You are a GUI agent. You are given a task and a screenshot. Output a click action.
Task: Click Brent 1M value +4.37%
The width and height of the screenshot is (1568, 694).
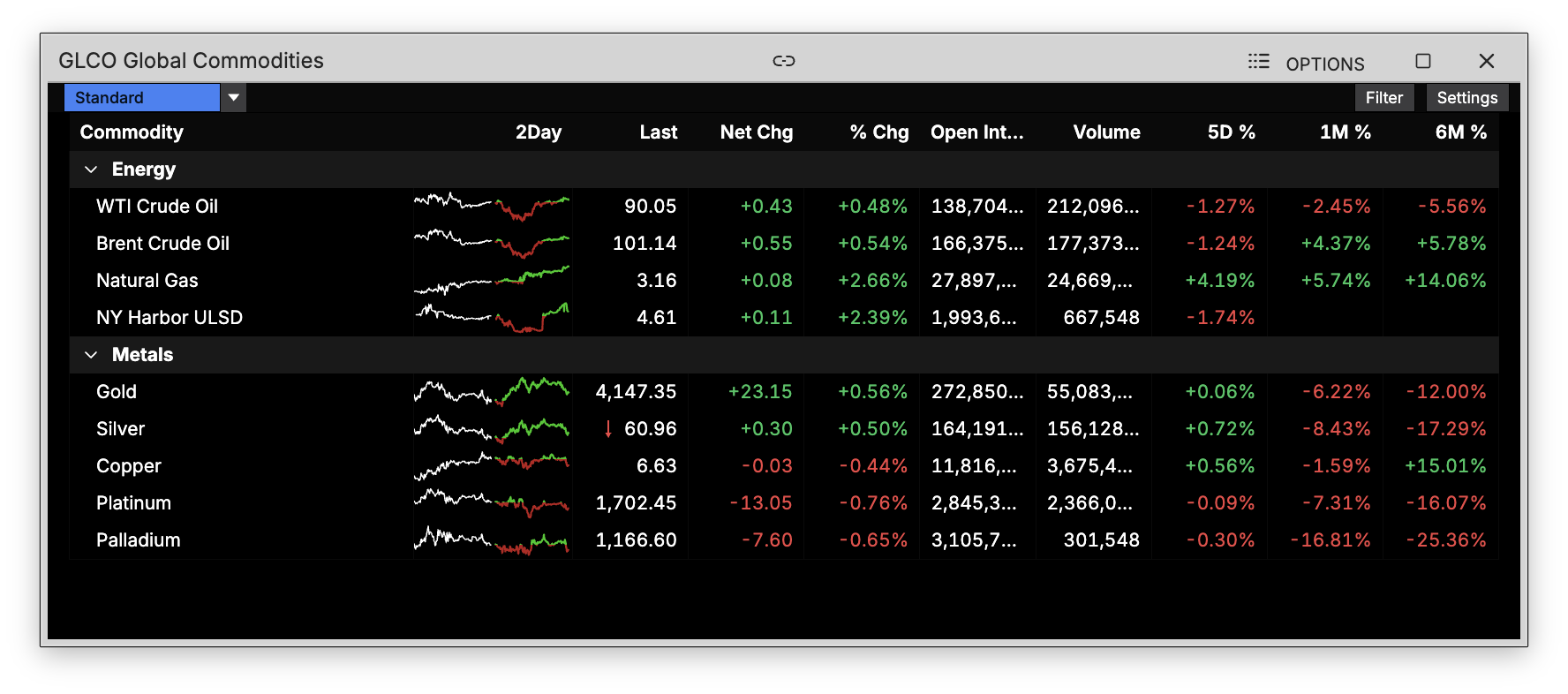click(1336, 244)
